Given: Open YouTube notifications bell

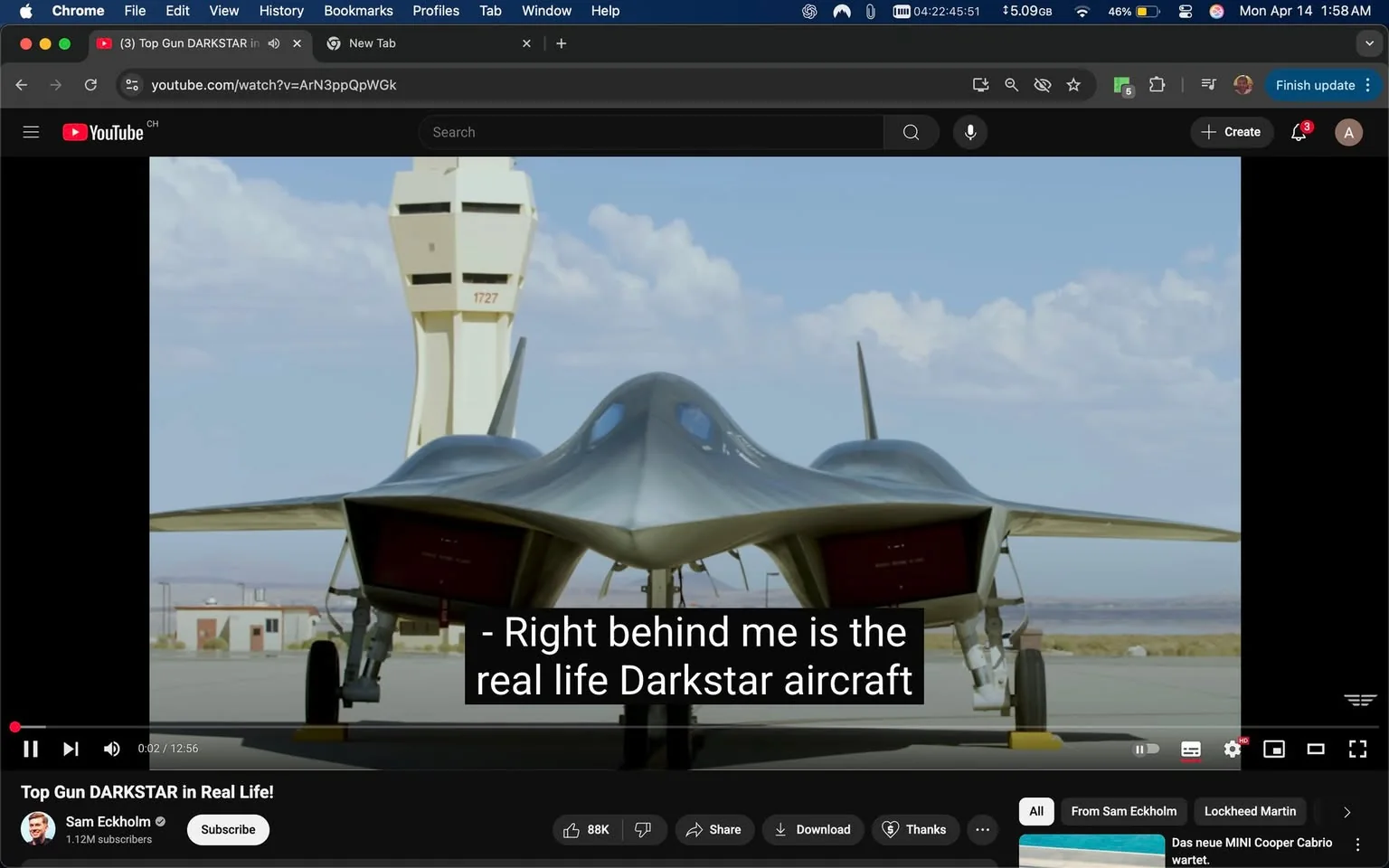Looking at the screenshot, I should click(1299, 132).
